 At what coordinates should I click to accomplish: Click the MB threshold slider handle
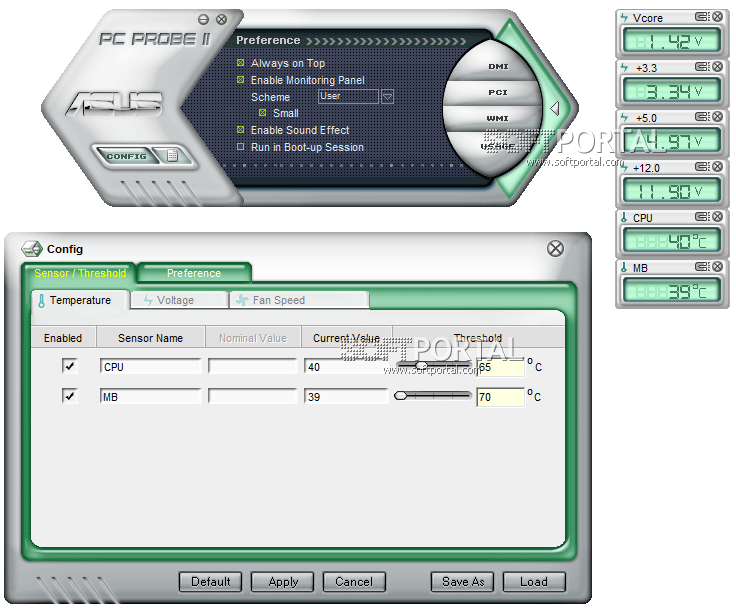point(400,396)
